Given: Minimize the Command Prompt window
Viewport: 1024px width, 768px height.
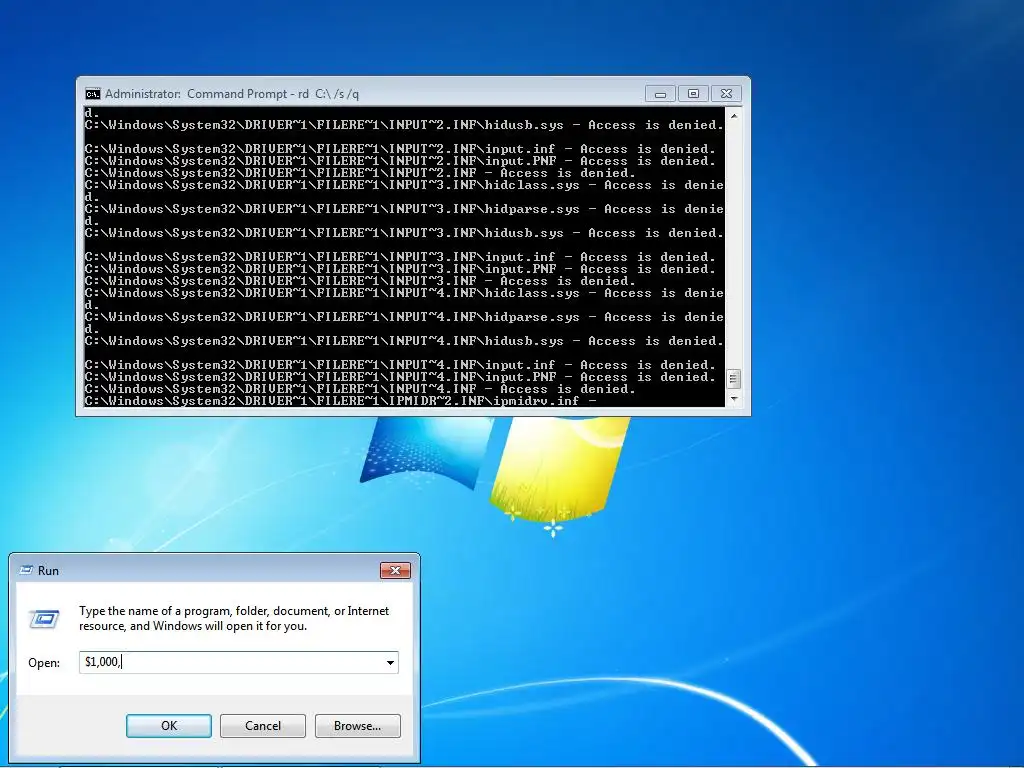Looking at the screenshot, I should pos(660,94).
